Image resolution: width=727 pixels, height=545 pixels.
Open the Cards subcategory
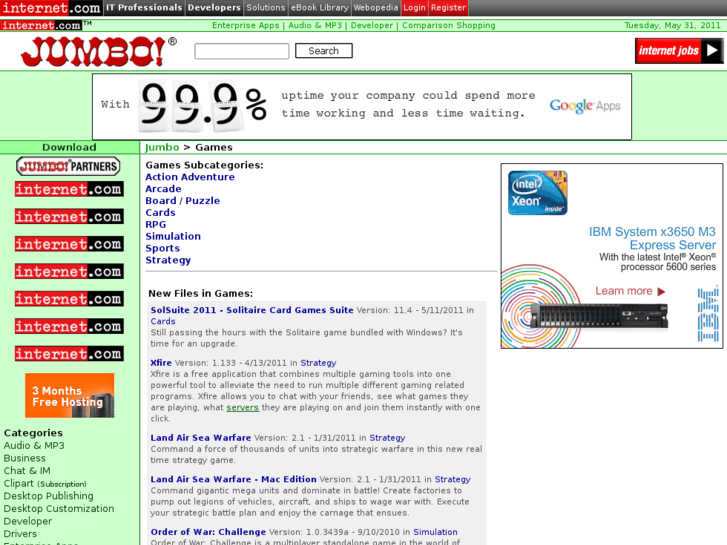tap(160, 213)
